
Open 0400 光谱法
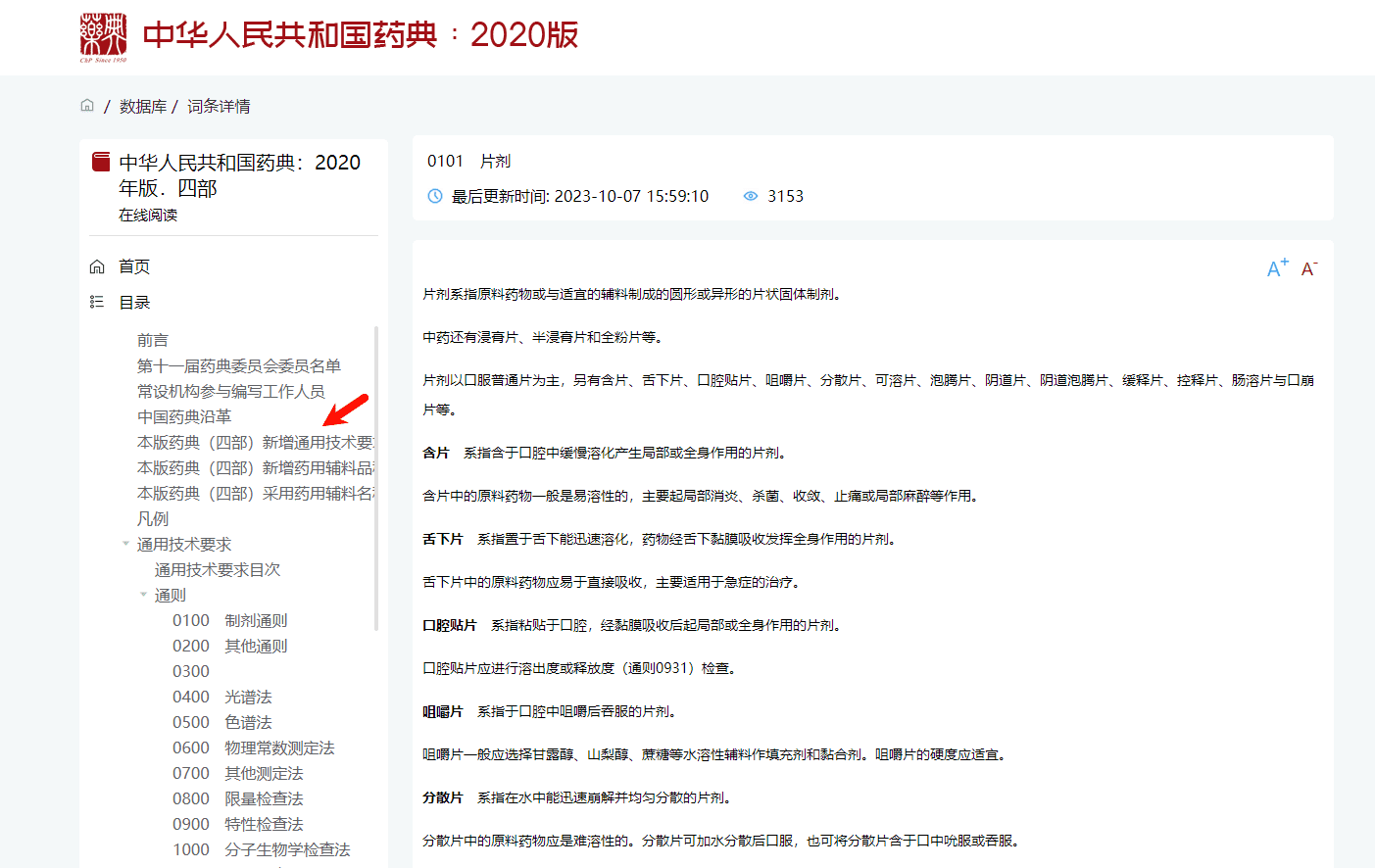(x=222, y=697)
